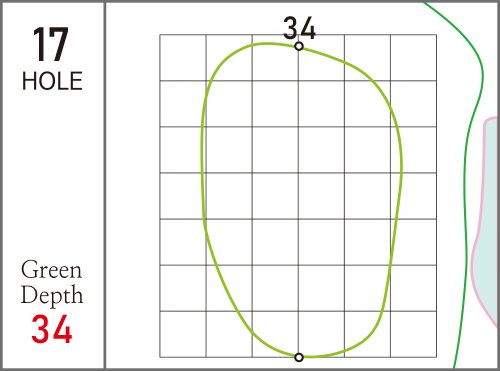Screen dimensions: 500x371
Task: Click the word Green in the depth label
Action: 51,270
